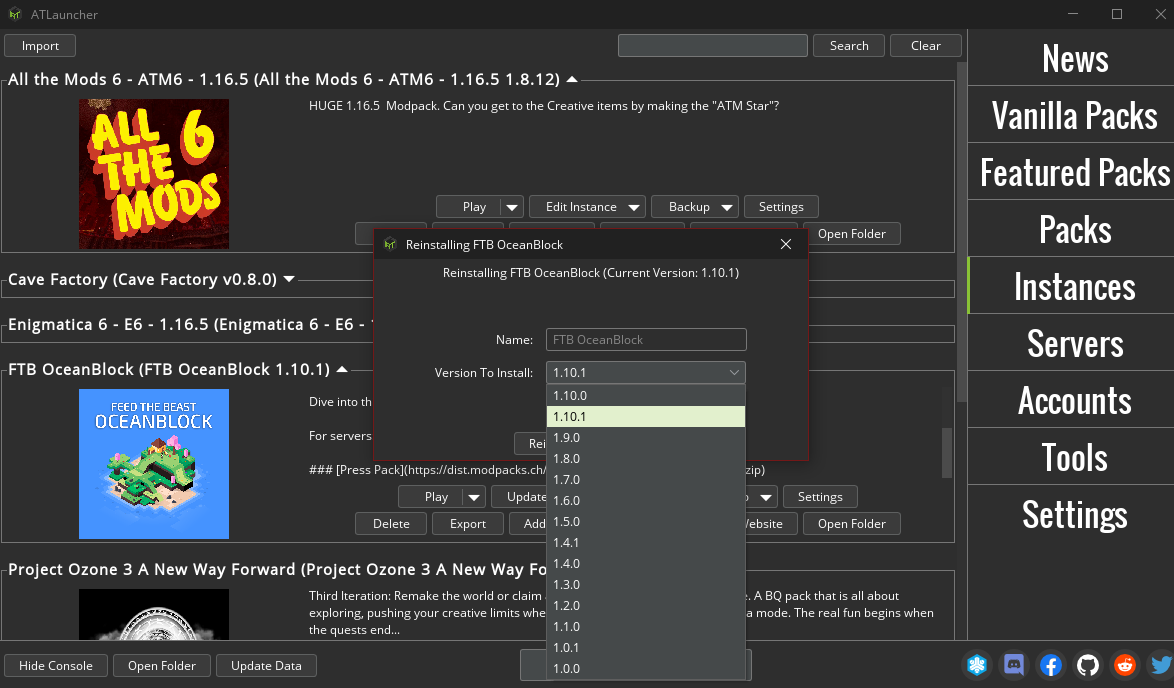Viewport: 1174px width, 688px height.
Task: Export the FTB OceanBlock instance
Action: click(x=468, y=523)
